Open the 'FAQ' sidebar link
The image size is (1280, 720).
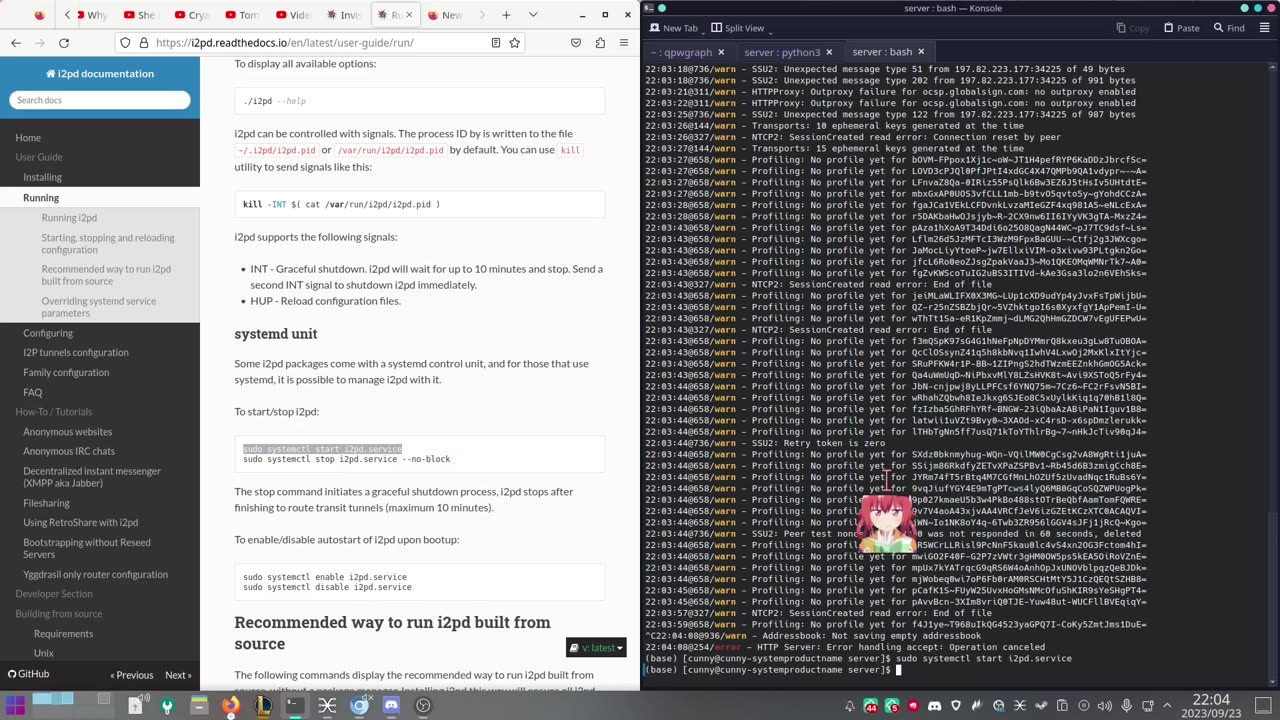[33, 393]
